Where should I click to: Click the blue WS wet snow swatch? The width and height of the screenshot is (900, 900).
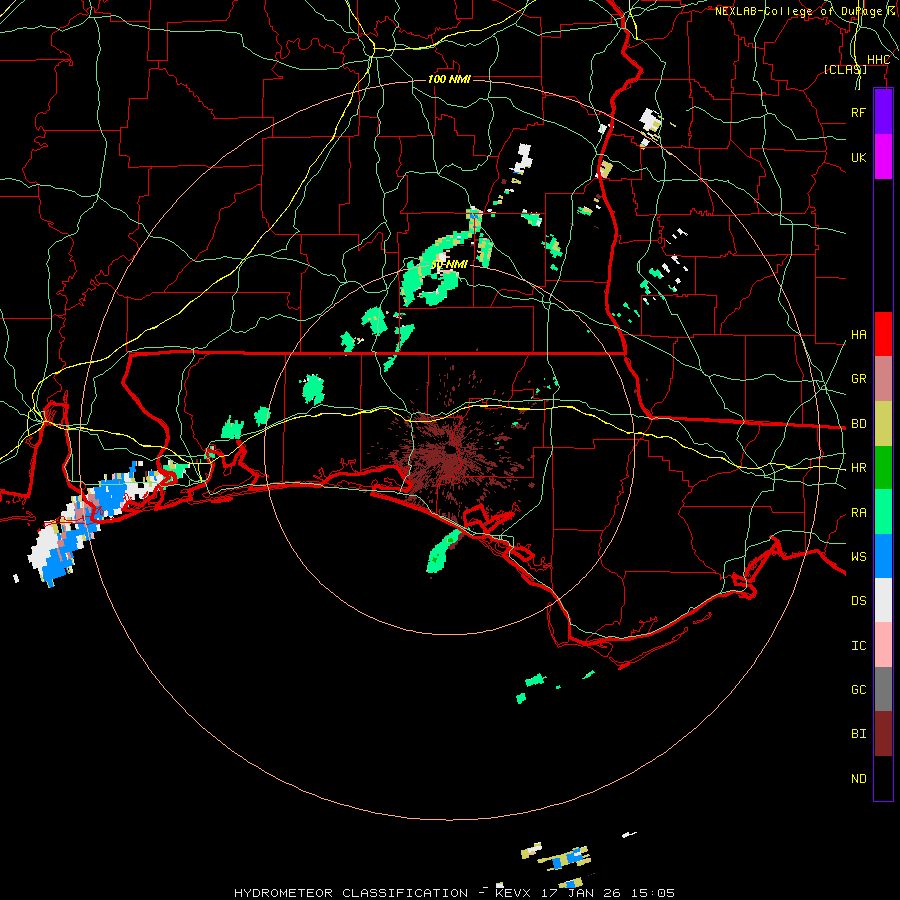coord(883,556)
